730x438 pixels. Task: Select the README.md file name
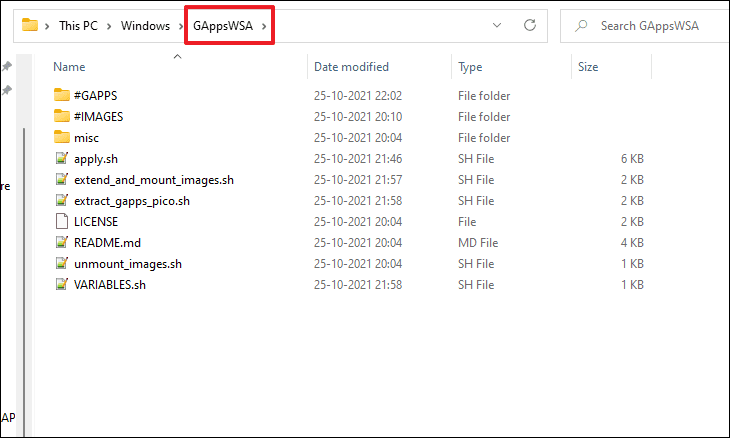coord(107,243)
